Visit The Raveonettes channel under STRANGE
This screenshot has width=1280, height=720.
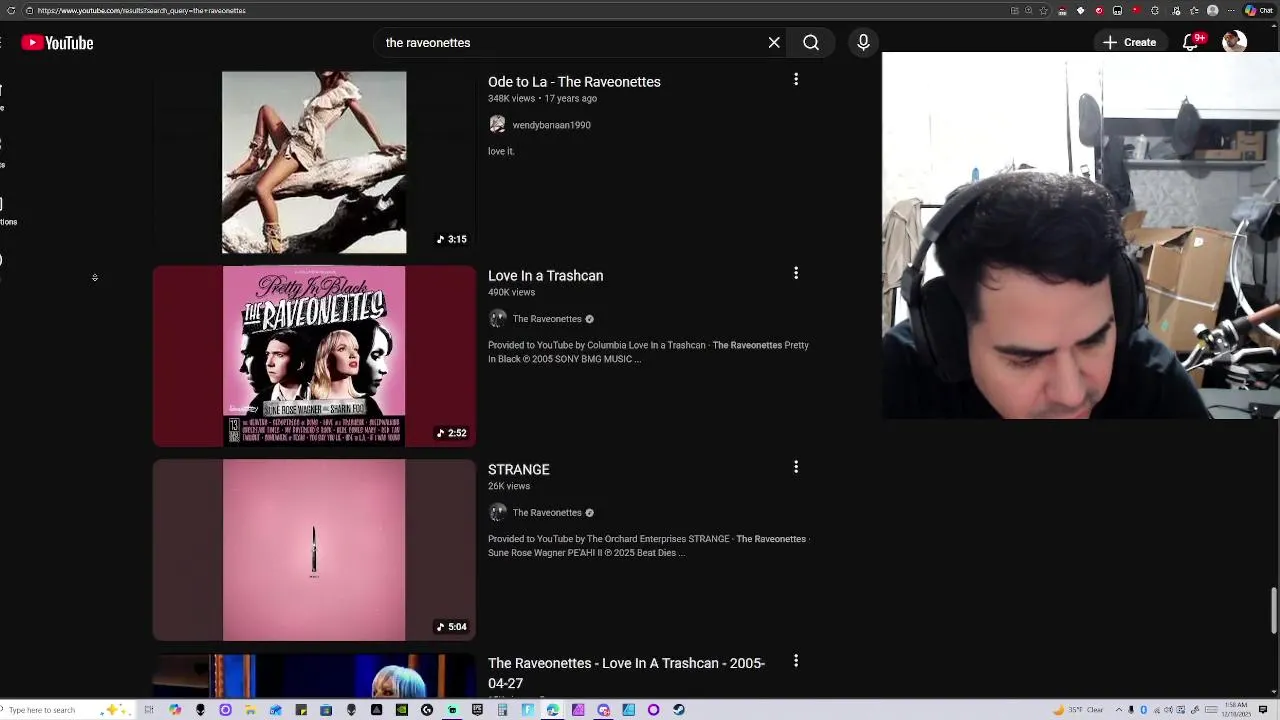coord(547,513)
